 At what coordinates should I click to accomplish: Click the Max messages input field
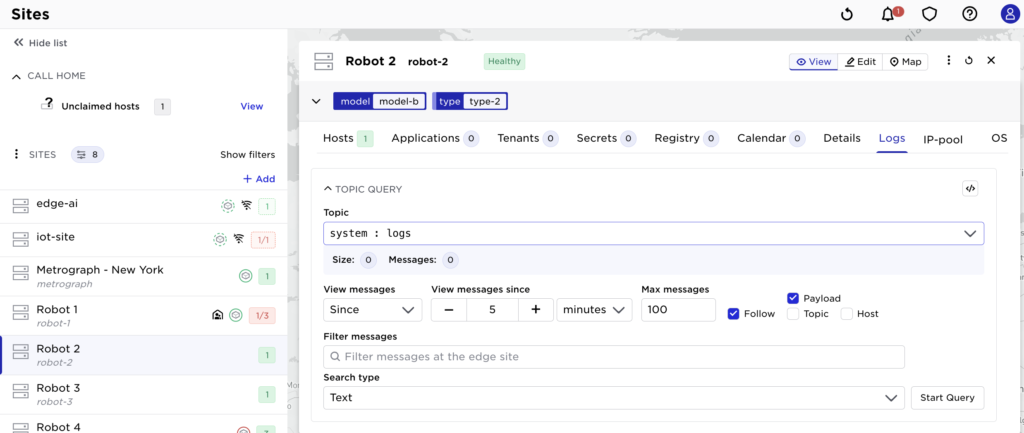pyautogui.click(x=679, y=310)
